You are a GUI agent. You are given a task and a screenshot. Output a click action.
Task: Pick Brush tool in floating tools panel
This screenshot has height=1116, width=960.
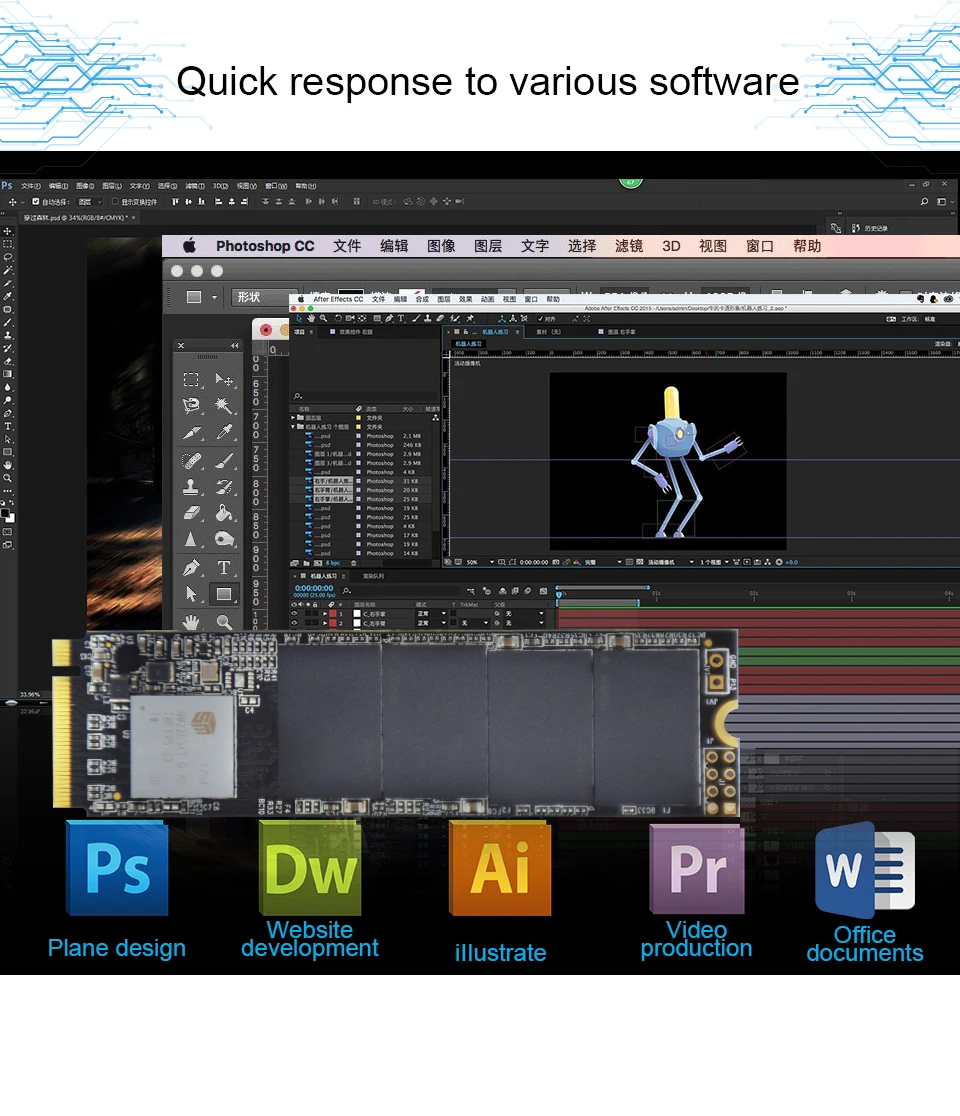223,460
